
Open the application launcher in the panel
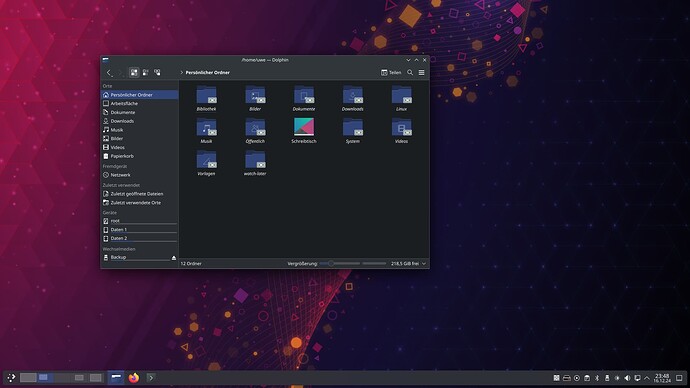(11, 377)
